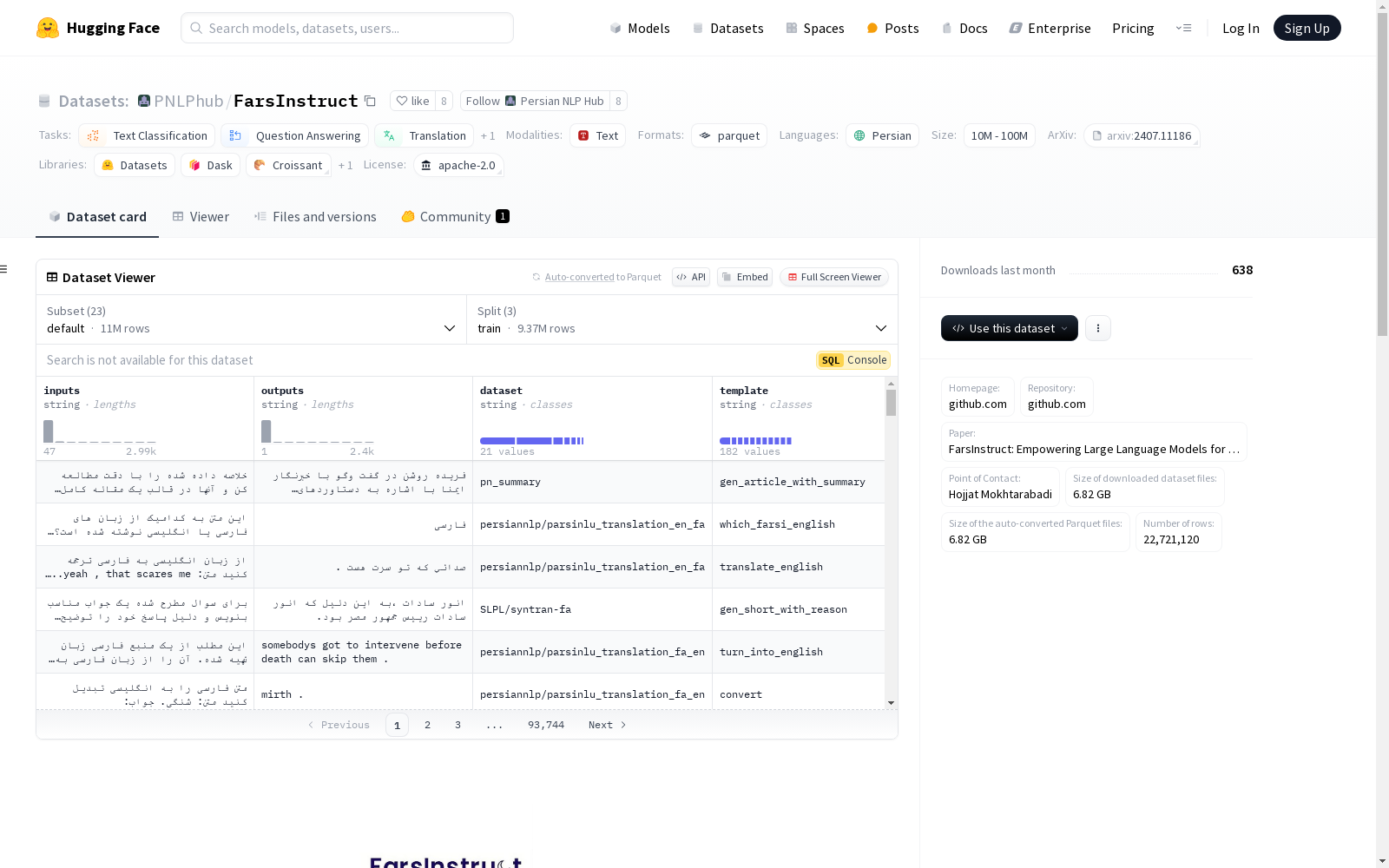Click the Hugging Face logo icon
The width and height of the screenshot is (1389, 868).
point(48,28)
